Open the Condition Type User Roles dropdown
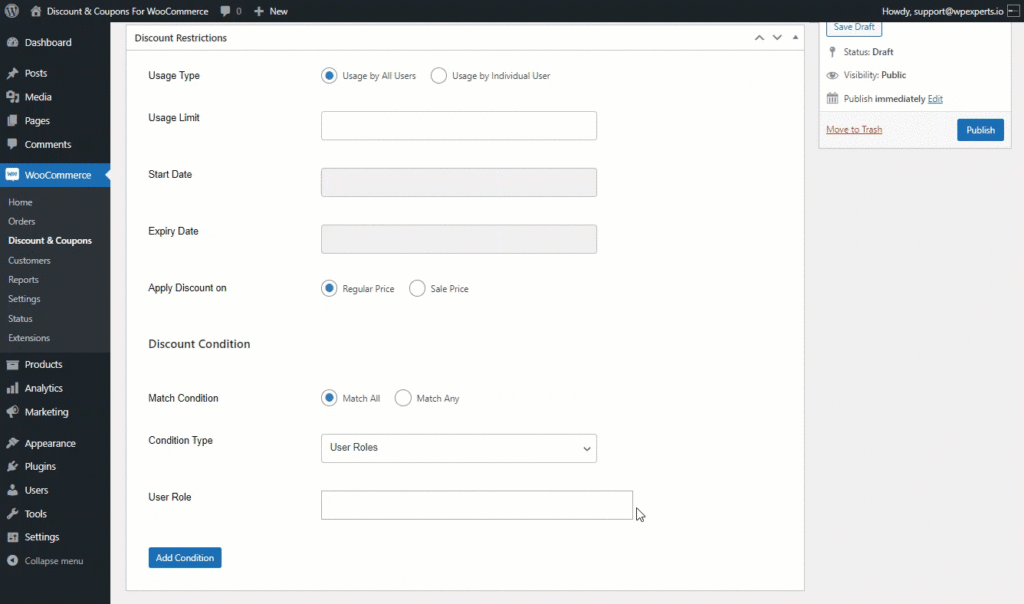Image resolution: width=1024 pixels, height=604 pixels. coord(458,448)
